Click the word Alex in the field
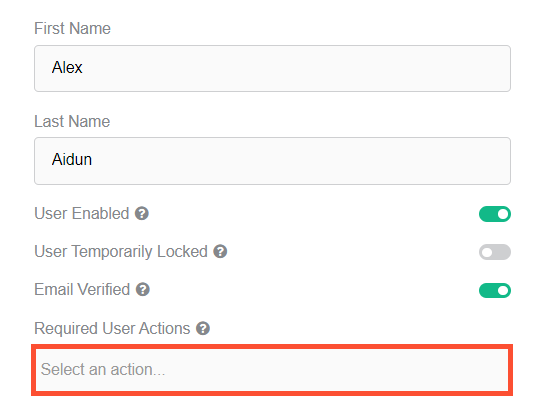This screenshot has width=533, height=408. 67,67
